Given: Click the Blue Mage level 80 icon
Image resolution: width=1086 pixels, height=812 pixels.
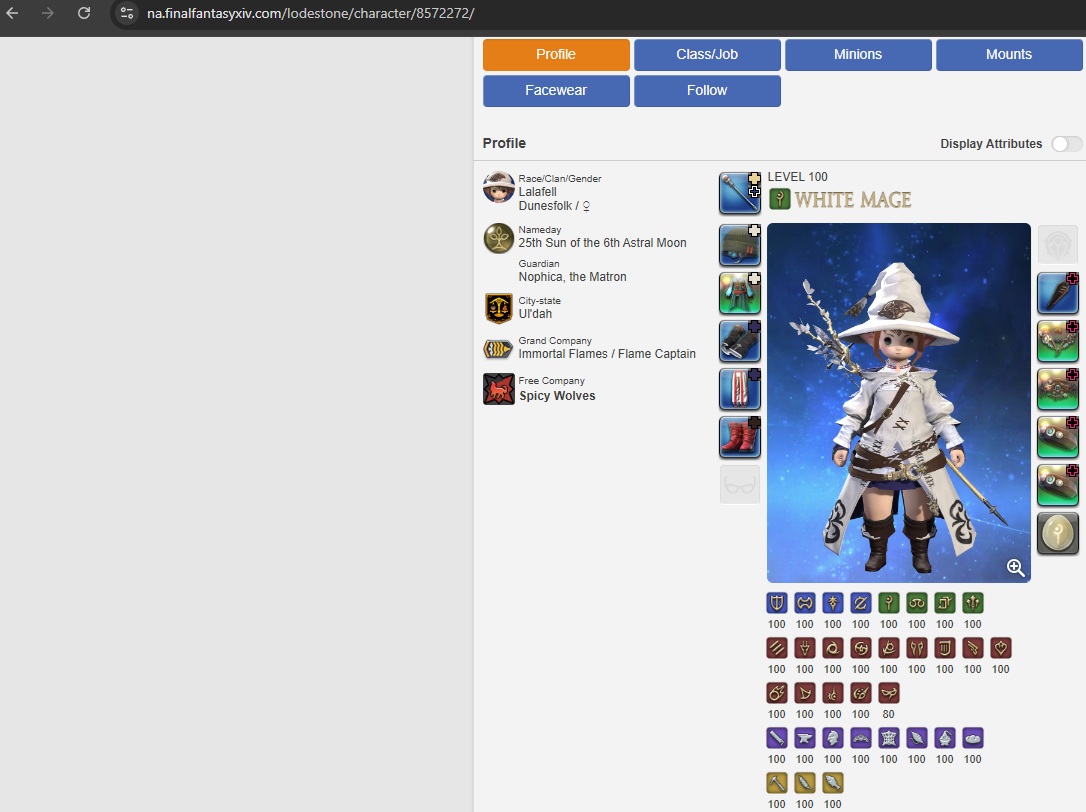Looking at the screenshot, I should [889, 694].
